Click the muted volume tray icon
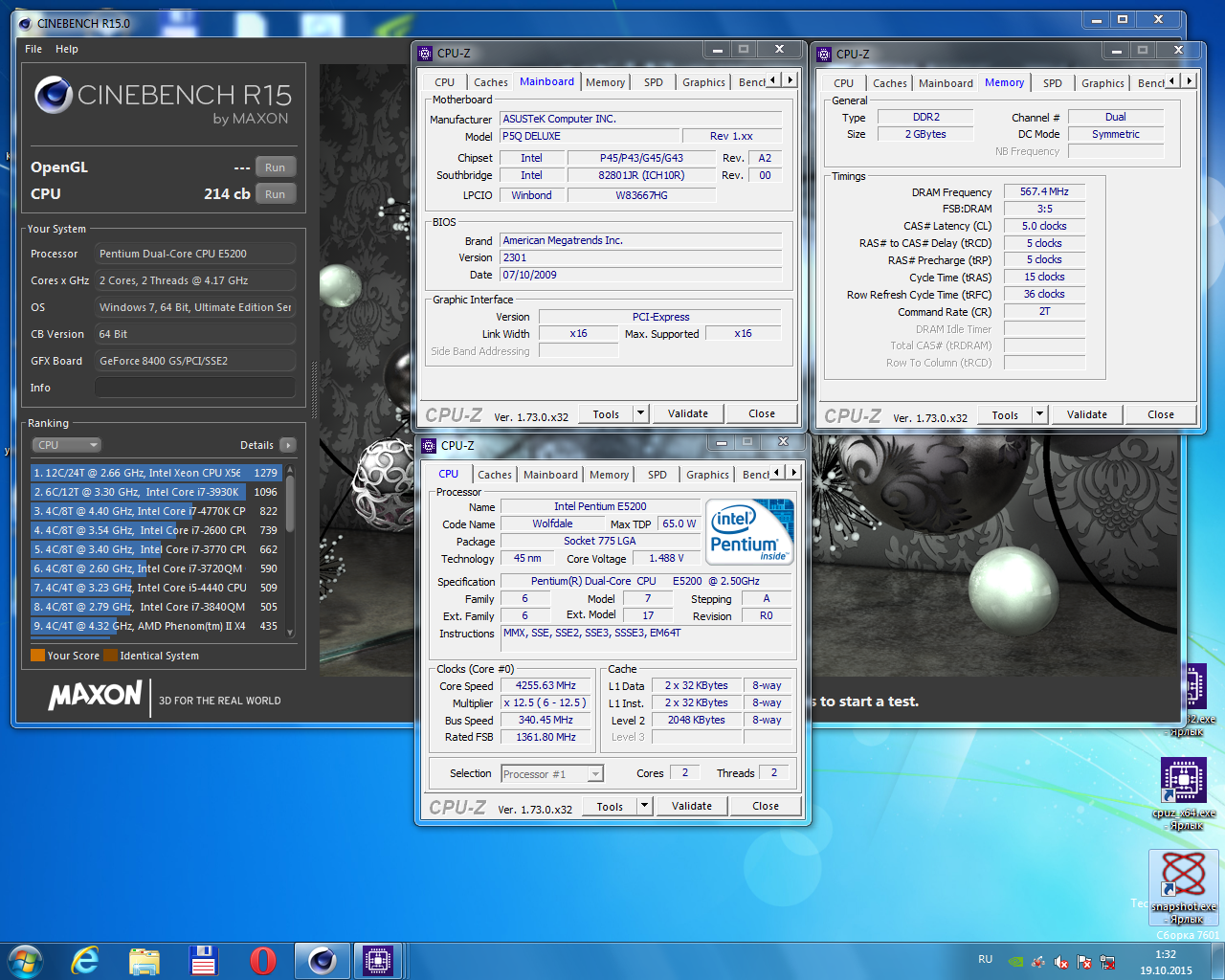1225x980 pixels. pos(1061,962)
